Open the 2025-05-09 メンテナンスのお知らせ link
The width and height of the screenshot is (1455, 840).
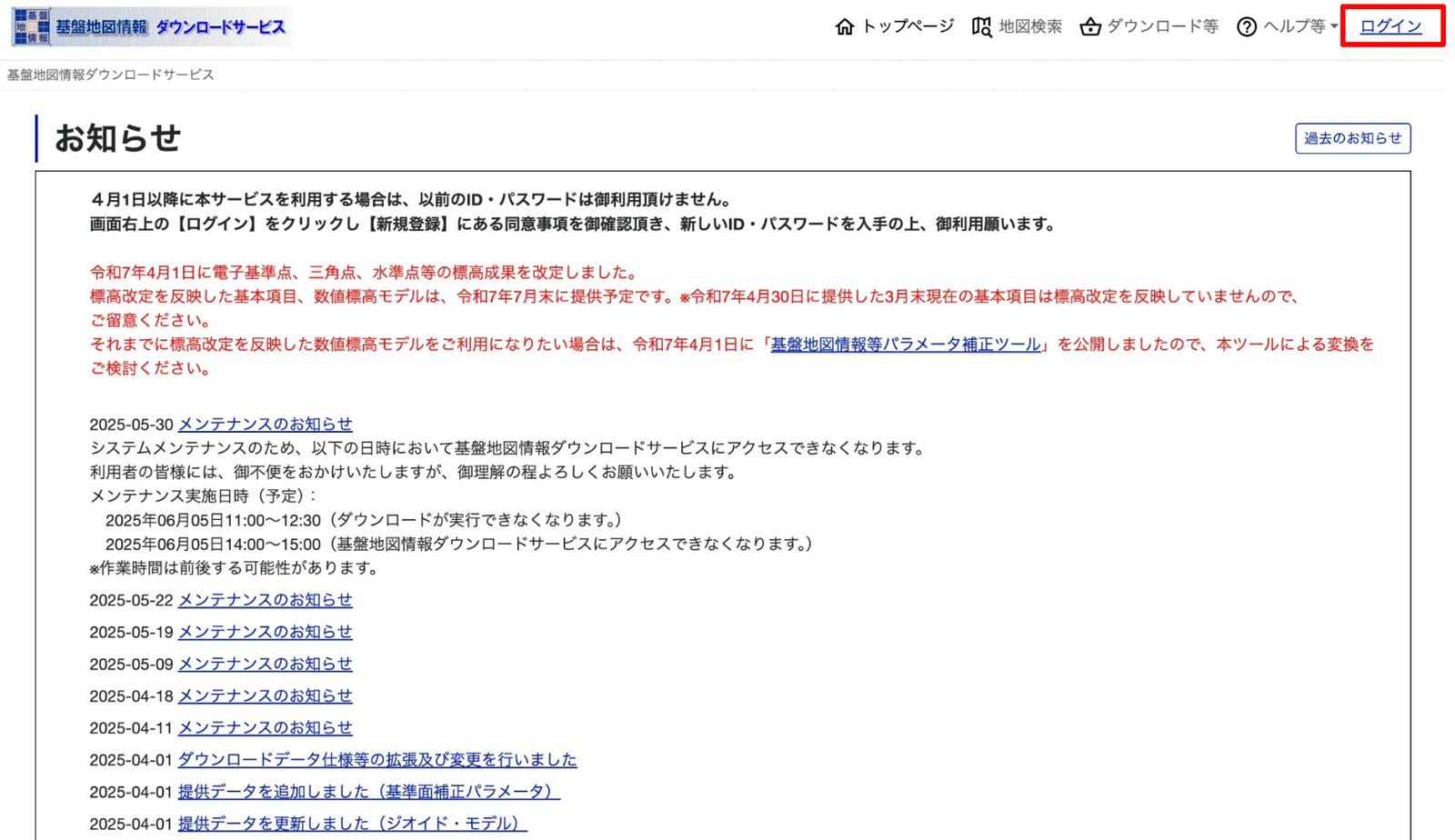[265, 665]
